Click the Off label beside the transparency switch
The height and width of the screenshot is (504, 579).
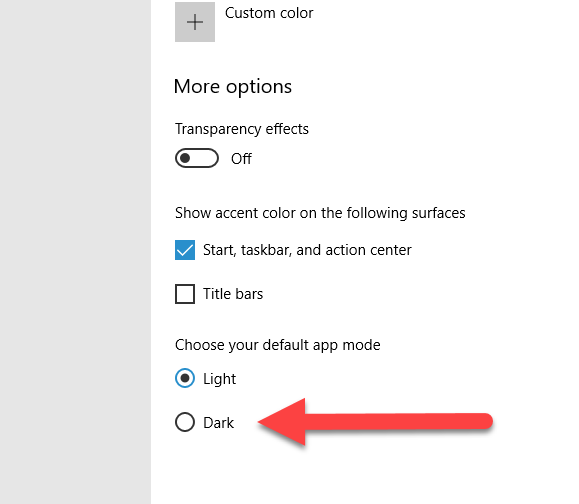tap(241, 159)
